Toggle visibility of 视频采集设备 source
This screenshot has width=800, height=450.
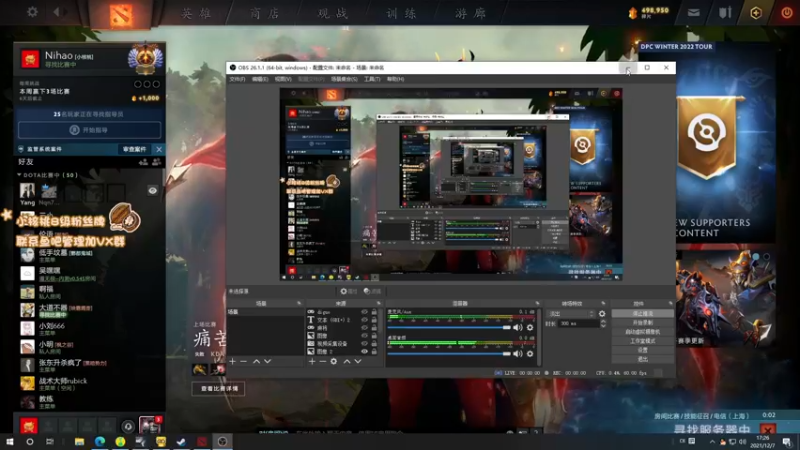click(x=364, y=343)
